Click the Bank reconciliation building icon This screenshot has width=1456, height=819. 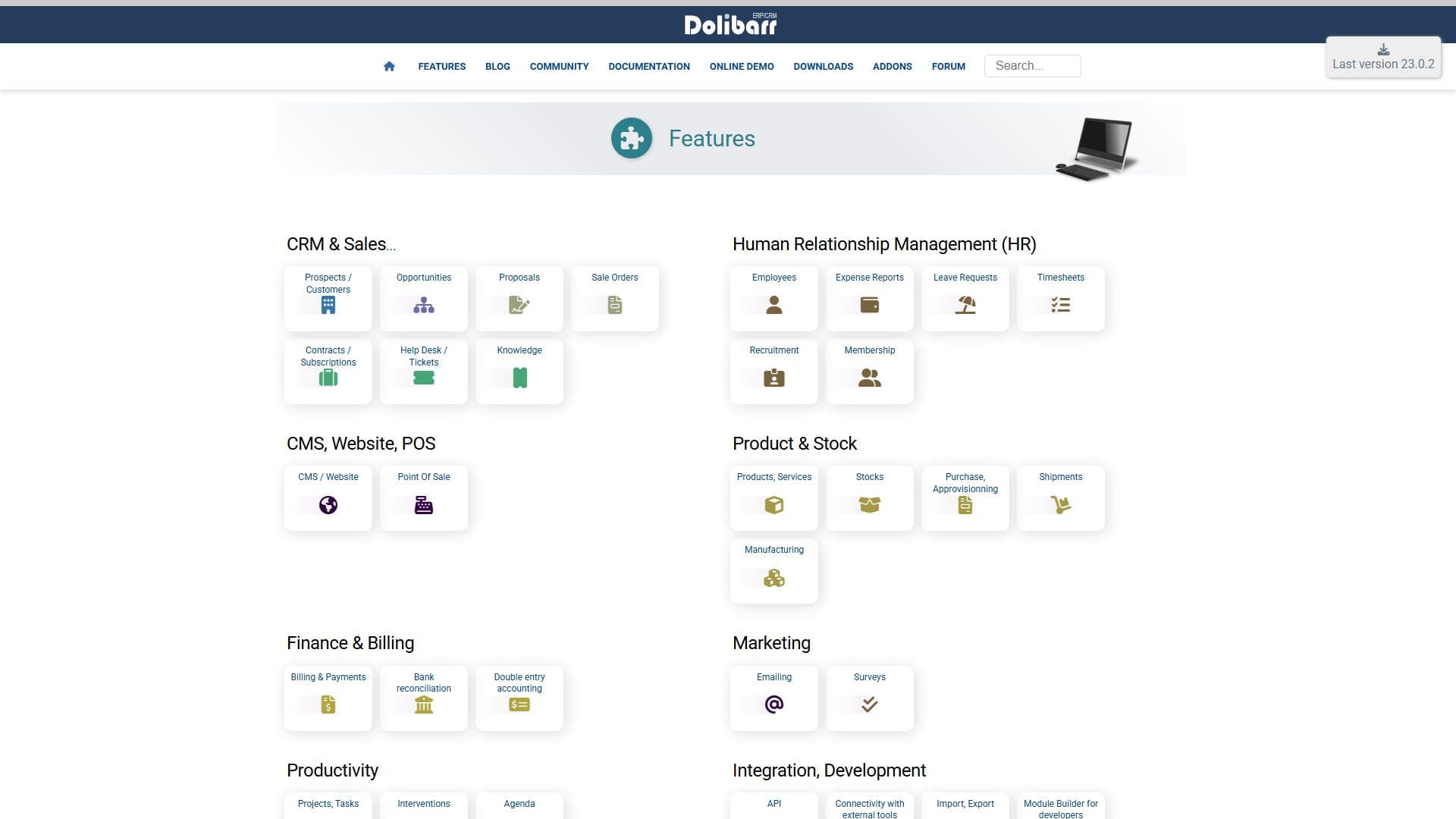[424, 705]
